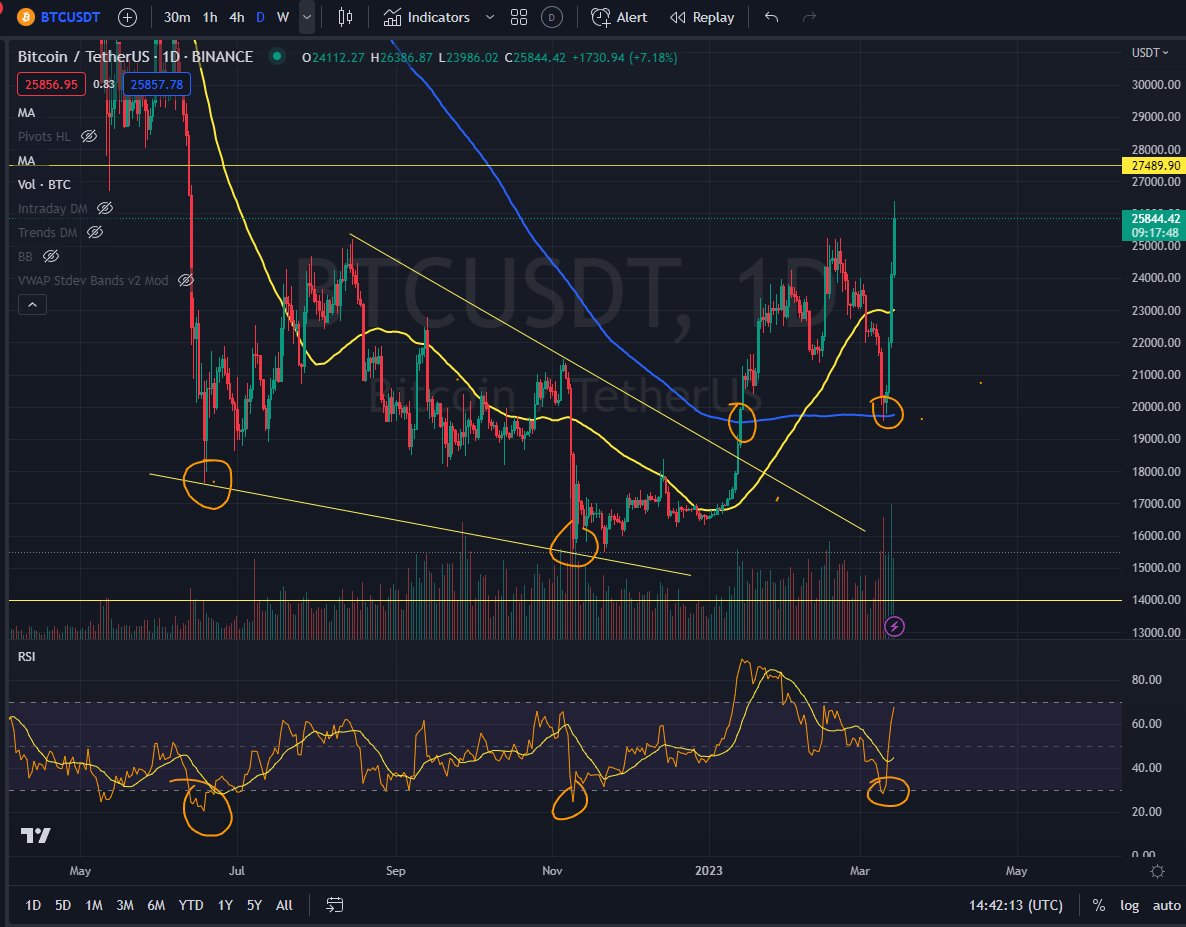Click the green market status dot
This screenshot has height=927, width=1186.
(278, 56)
